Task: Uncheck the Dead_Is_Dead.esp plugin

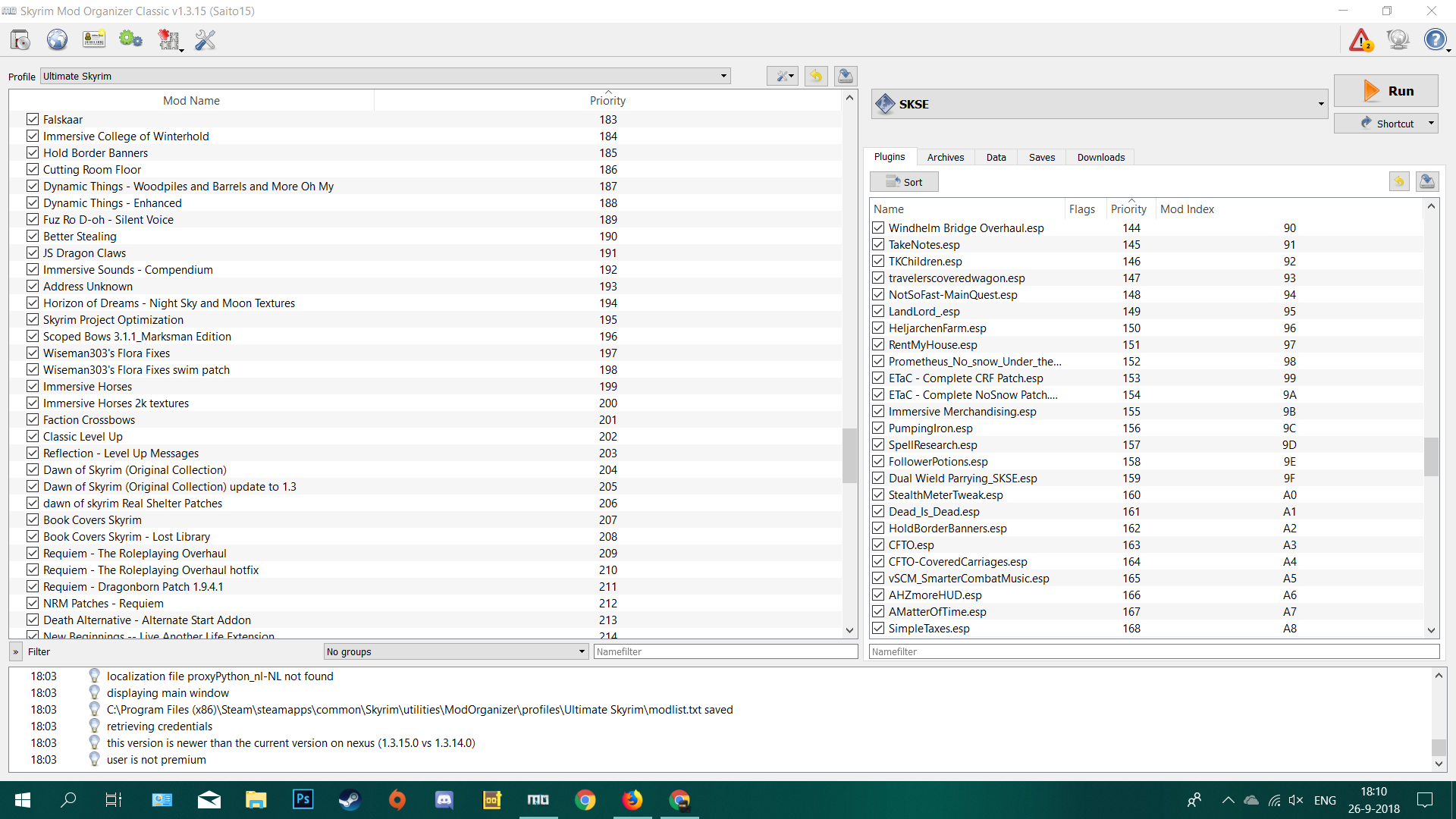Action: tap(878, 511)
